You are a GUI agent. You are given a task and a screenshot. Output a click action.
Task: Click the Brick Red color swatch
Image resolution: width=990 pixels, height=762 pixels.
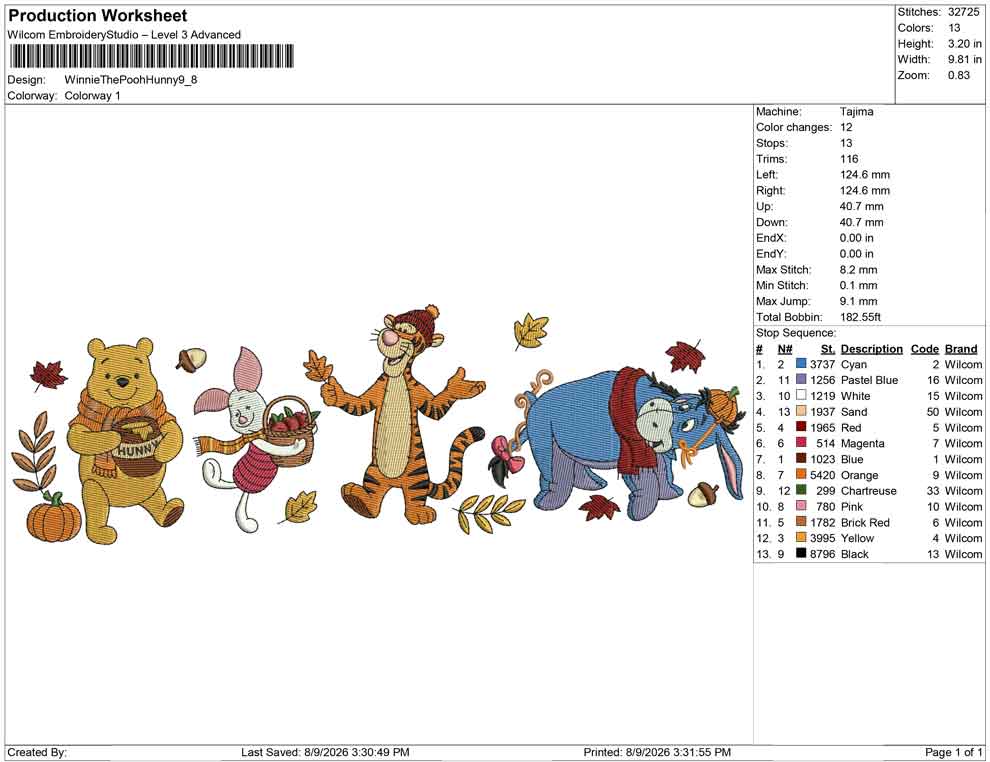pos(801,522)
